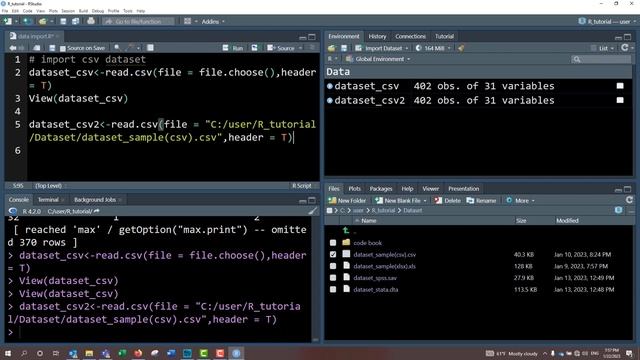Image resolution: width=640 pixels, height=360 pixels.
Task: Open the Session menu
Action: (68, 11)
